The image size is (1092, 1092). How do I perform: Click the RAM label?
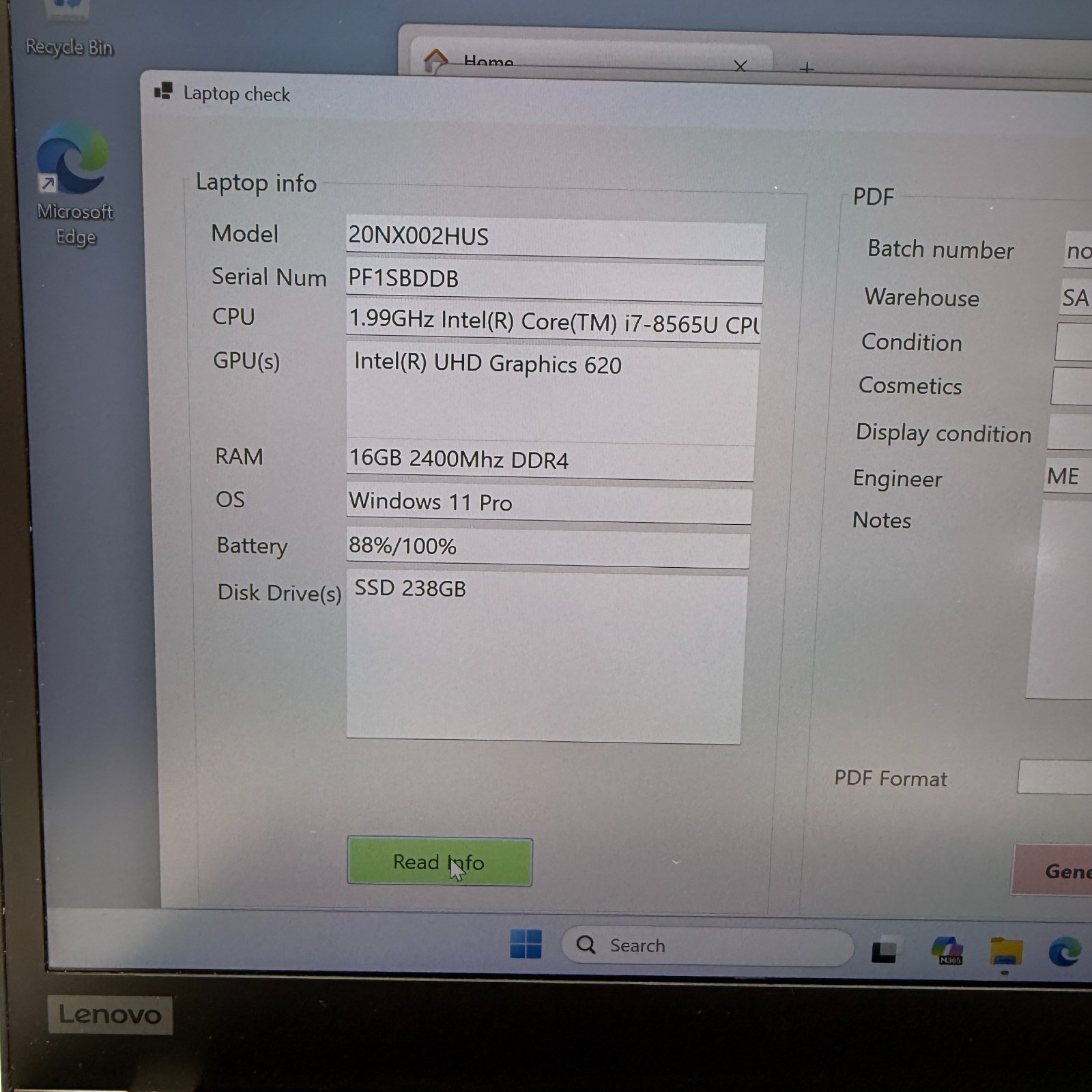[239, 456]
